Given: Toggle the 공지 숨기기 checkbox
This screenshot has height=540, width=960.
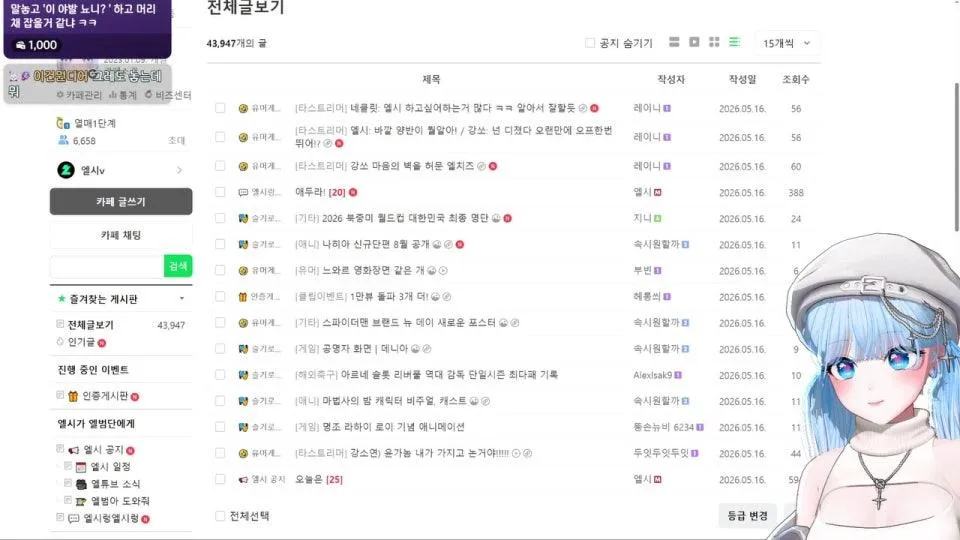Looking at the screenshot, I should (x=590, y=43).
